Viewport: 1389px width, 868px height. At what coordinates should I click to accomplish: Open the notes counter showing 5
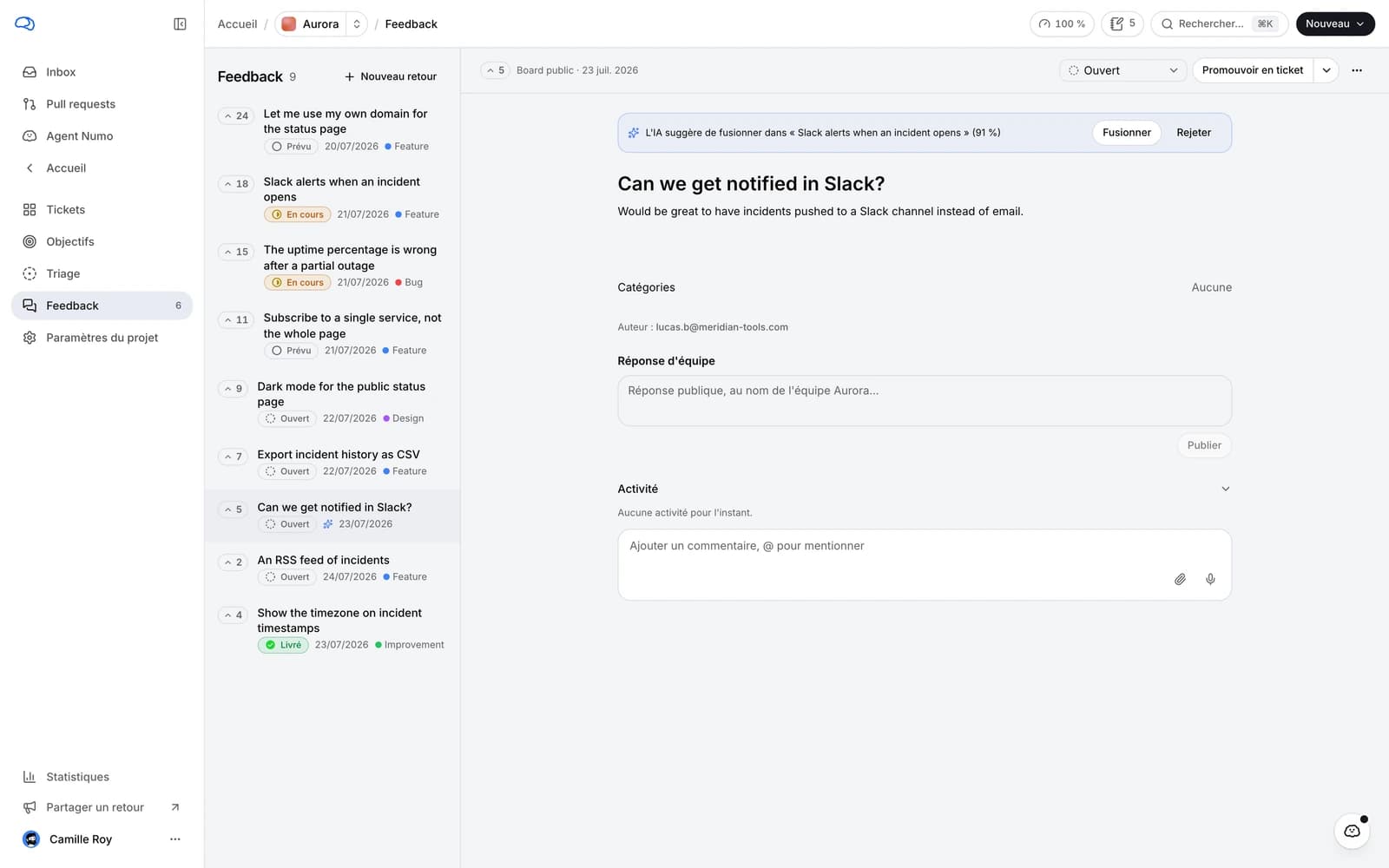tap(1122, 24)
